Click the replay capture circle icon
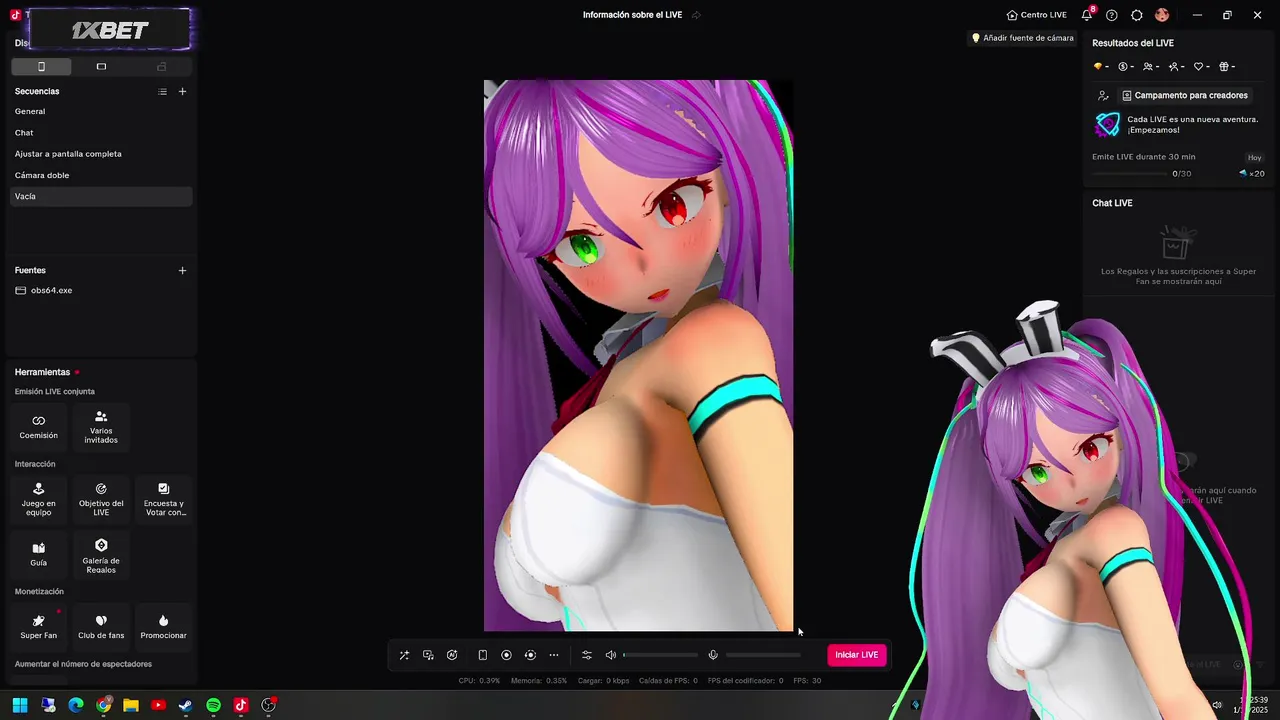Viewport: 1280px width, 720px height. click(x=530, y=655)
